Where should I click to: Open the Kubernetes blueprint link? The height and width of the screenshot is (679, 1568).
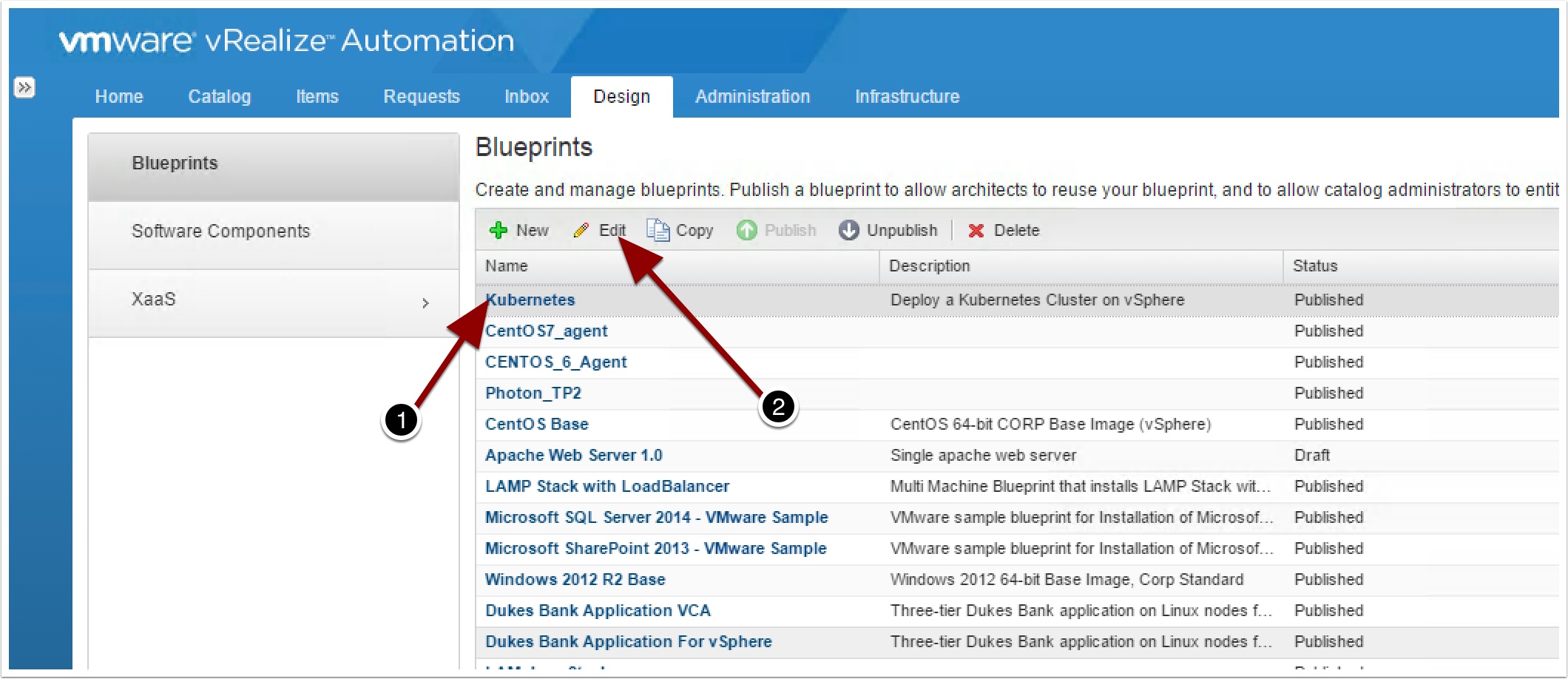coord(530,300)
